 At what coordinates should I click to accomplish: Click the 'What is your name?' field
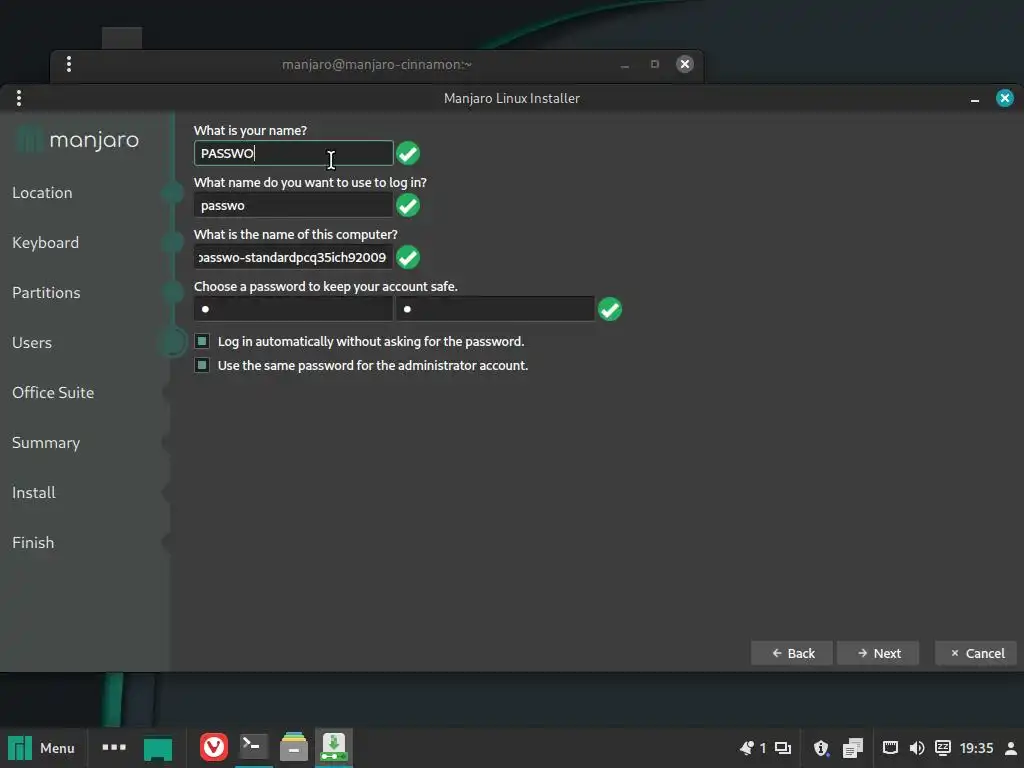[x=294, y=153]
